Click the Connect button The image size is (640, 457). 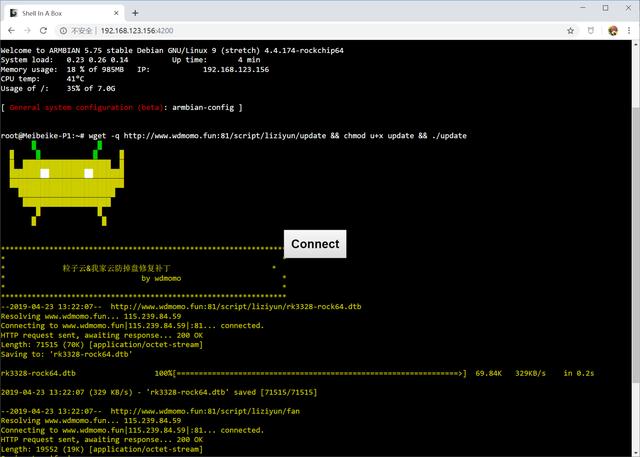pos(315,244)
